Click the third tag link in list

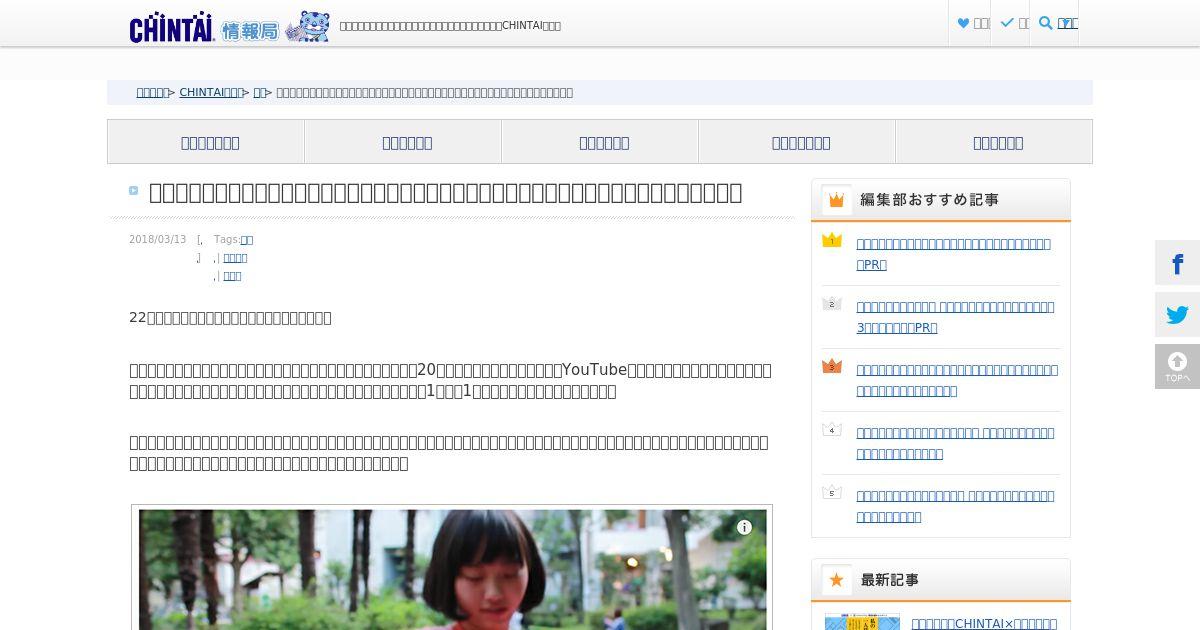tap(232, 276)
